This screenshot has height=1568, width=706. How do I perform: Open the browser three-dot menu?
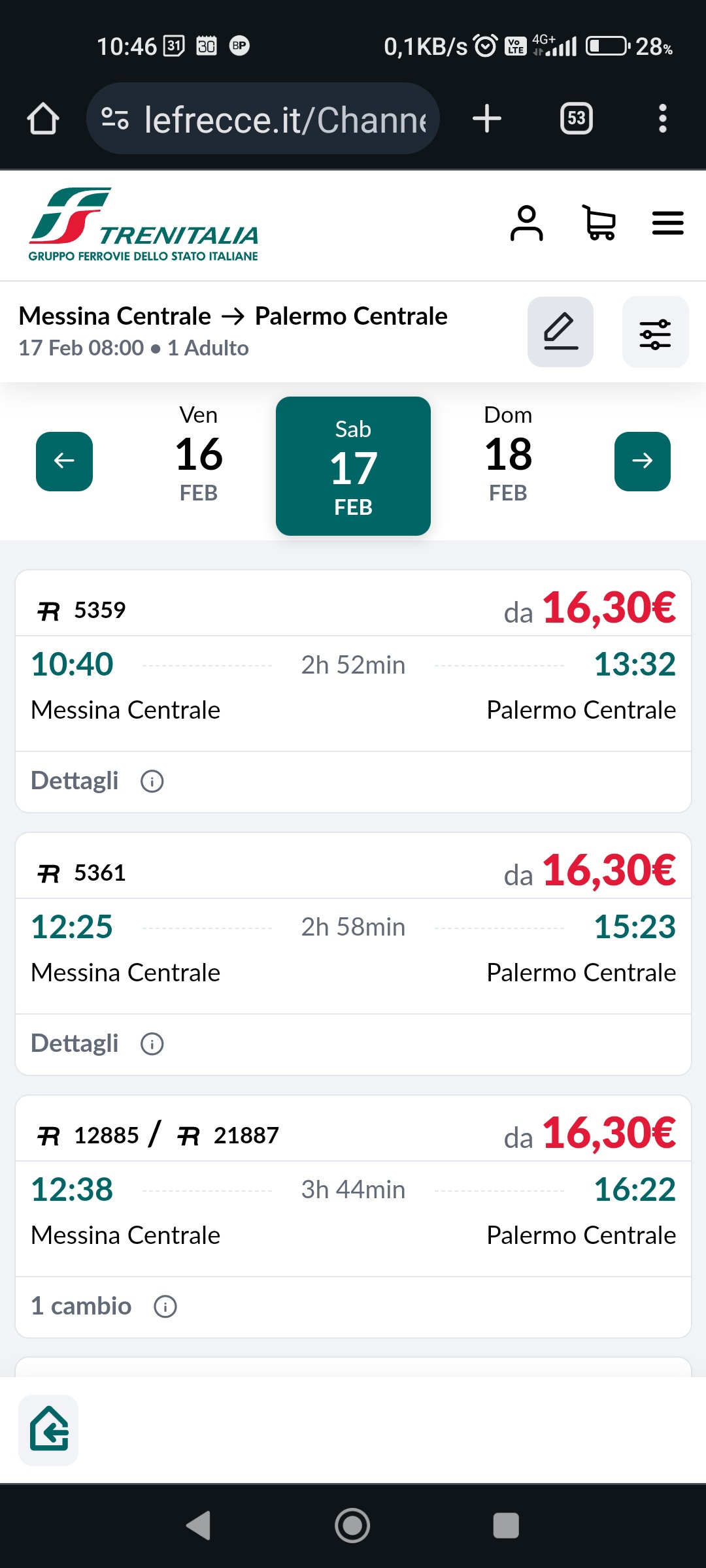[x=662, y=119]
